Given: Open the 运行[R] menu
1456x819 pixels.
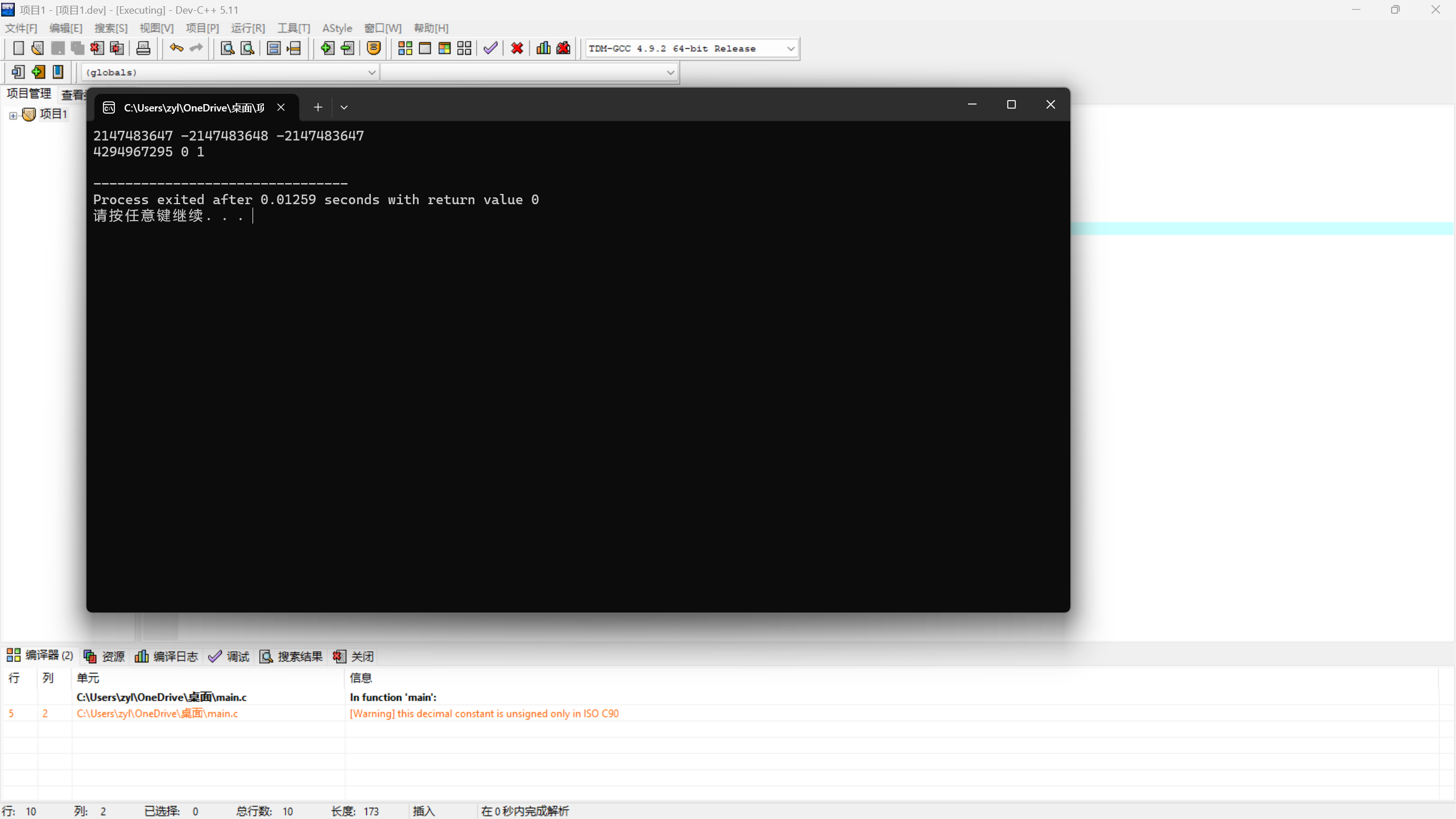Looking at the screenshot, I should click(x=248, y=28).
